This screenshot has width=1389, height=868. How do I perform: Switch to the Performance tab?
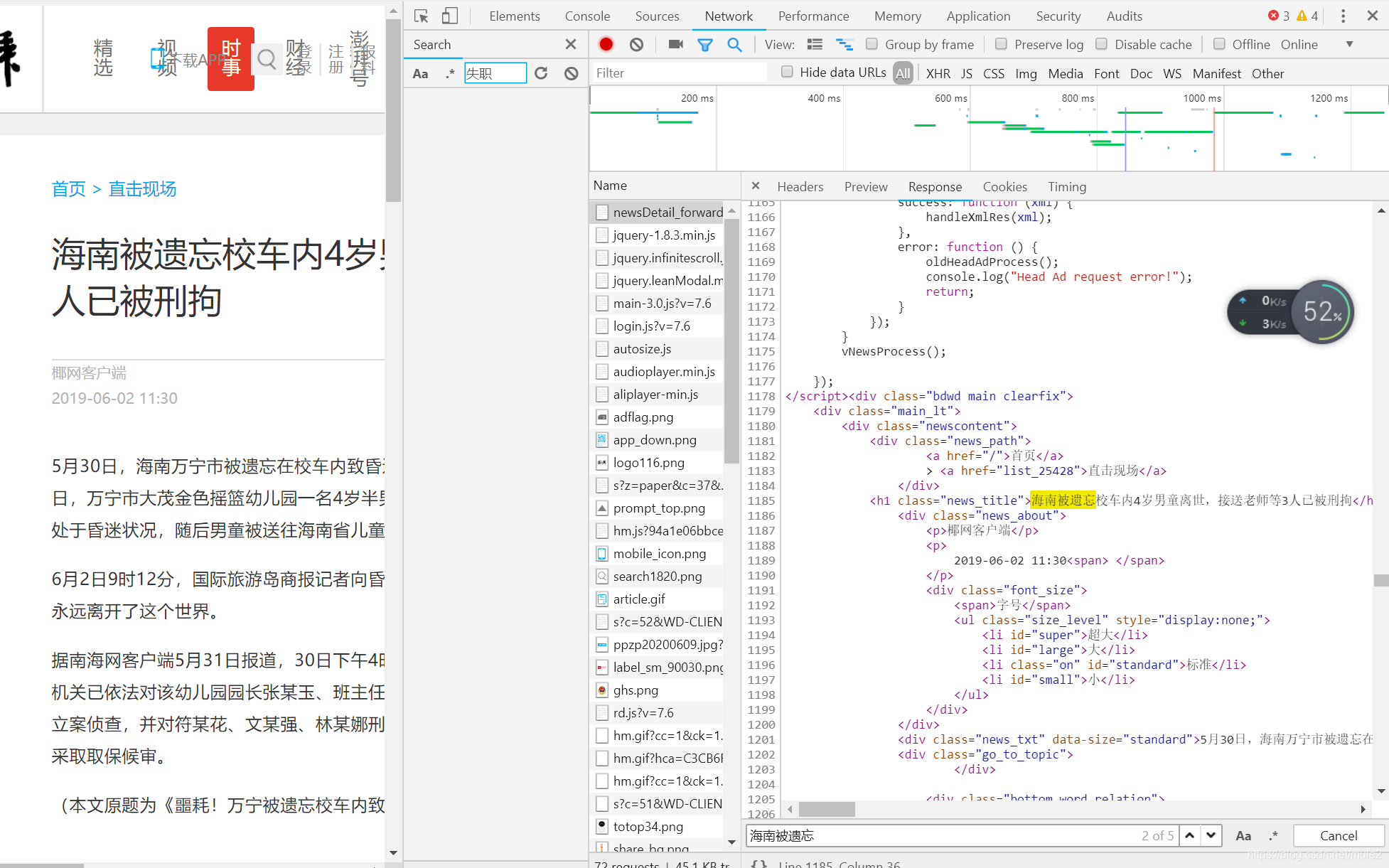coord(813,16)
